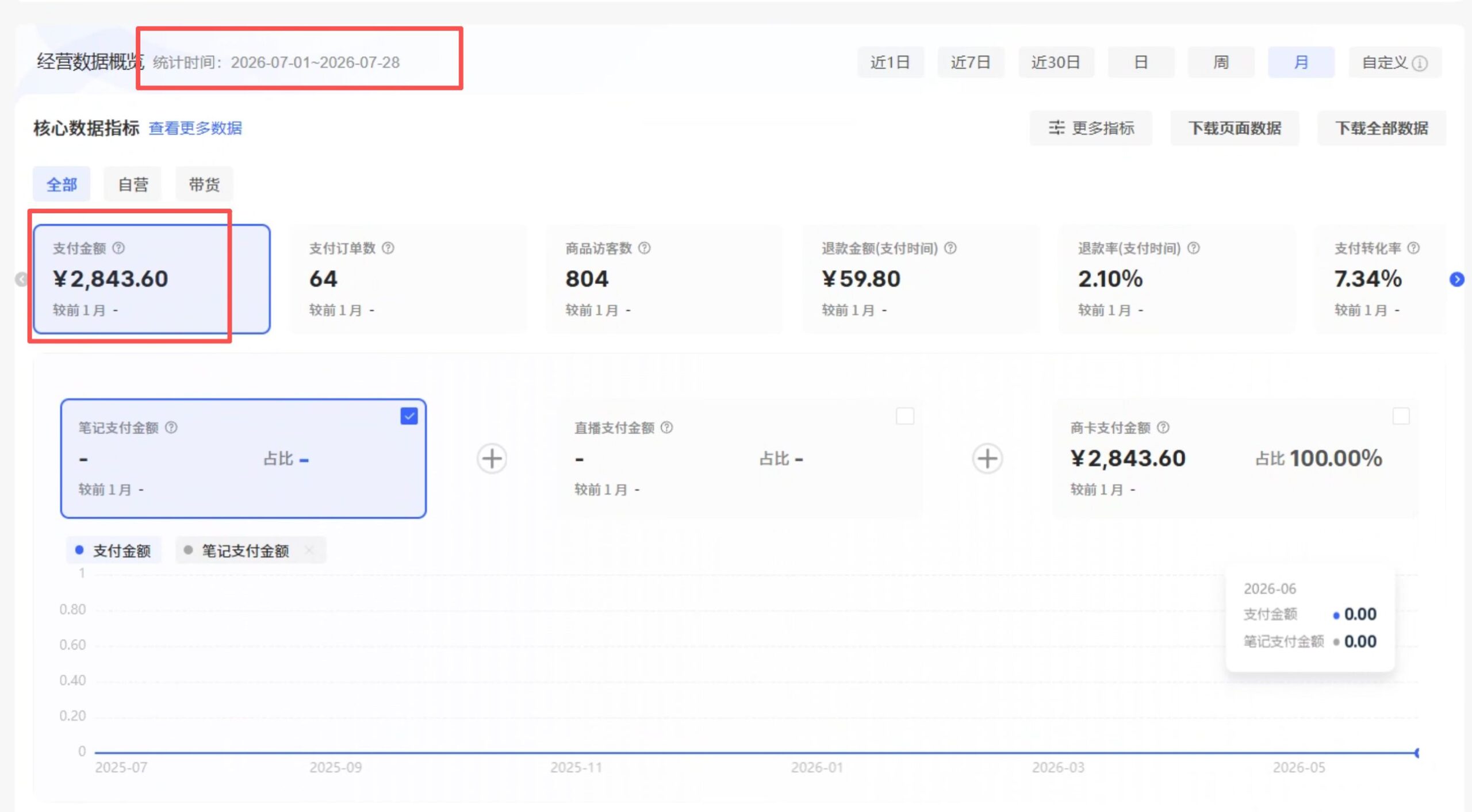Click help icon next to 直播支付金额
The height and width of the screenshot is (812, 1472).
click(x=667, y=428)
